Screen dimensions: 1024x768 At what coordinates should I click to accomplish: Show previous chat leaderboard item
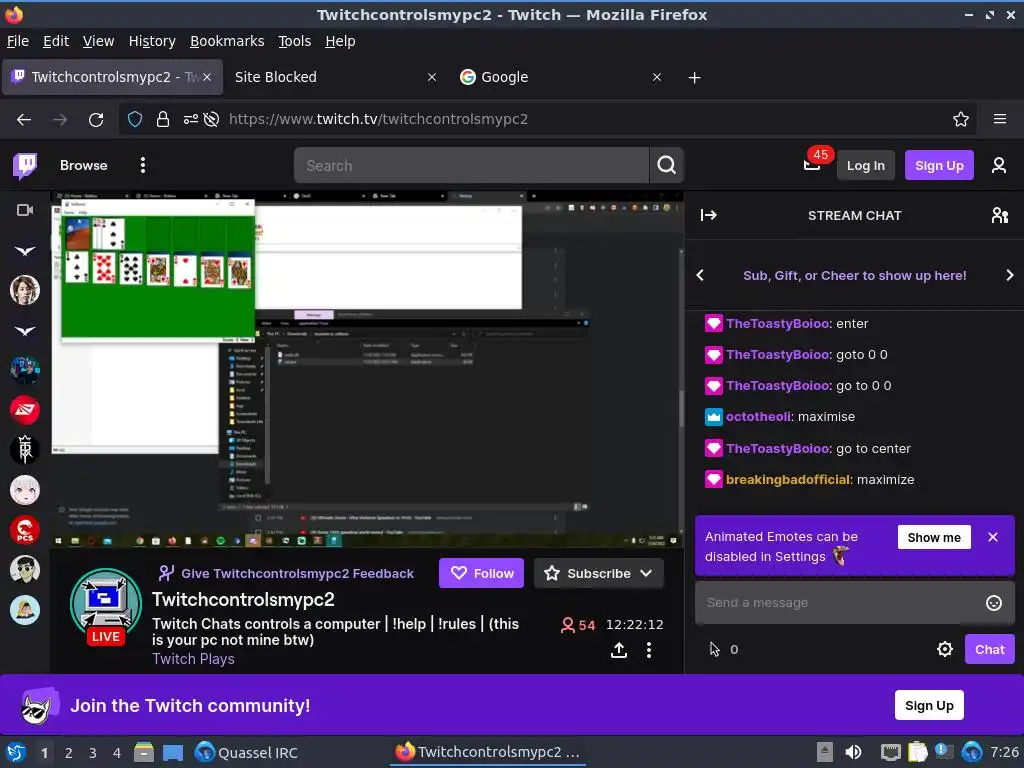(x=700, y=276)
